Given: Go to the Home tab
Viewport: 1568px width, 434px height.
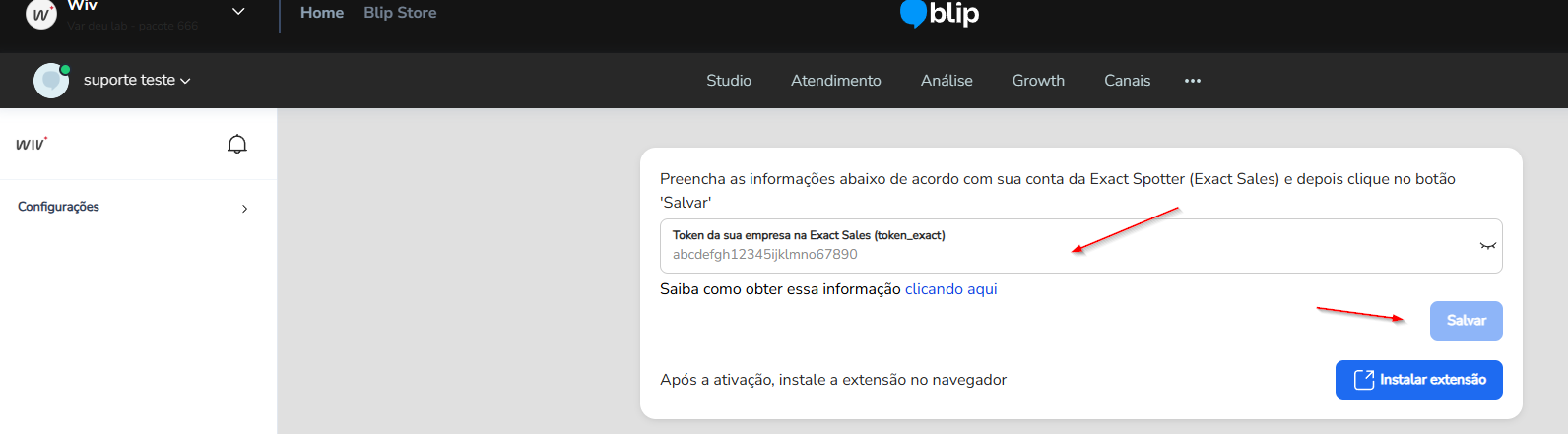Looking at the screenshot, I should [322, 13].
